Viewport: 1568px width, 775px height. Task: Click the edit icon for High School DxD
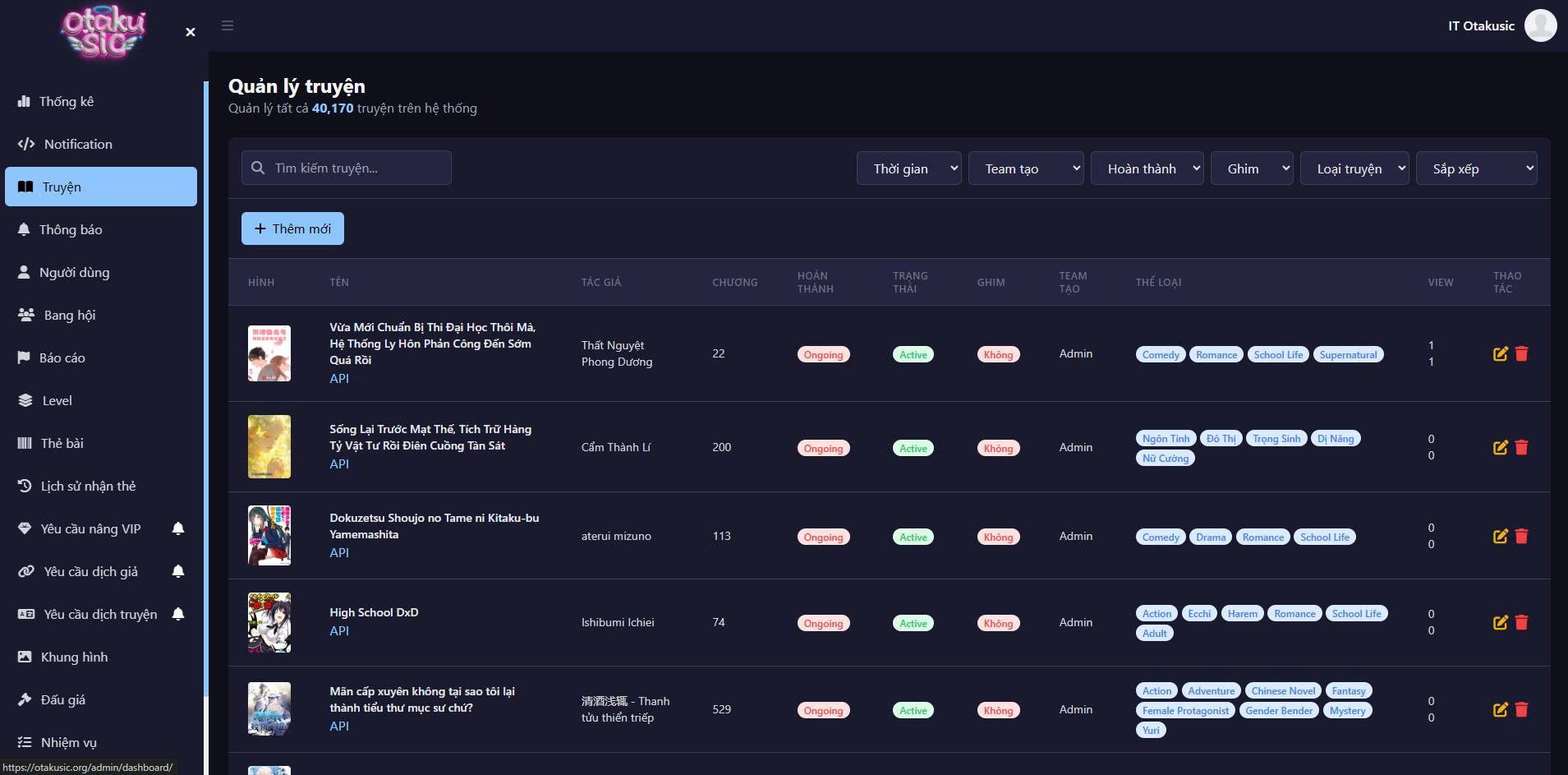coord(1500,623)
